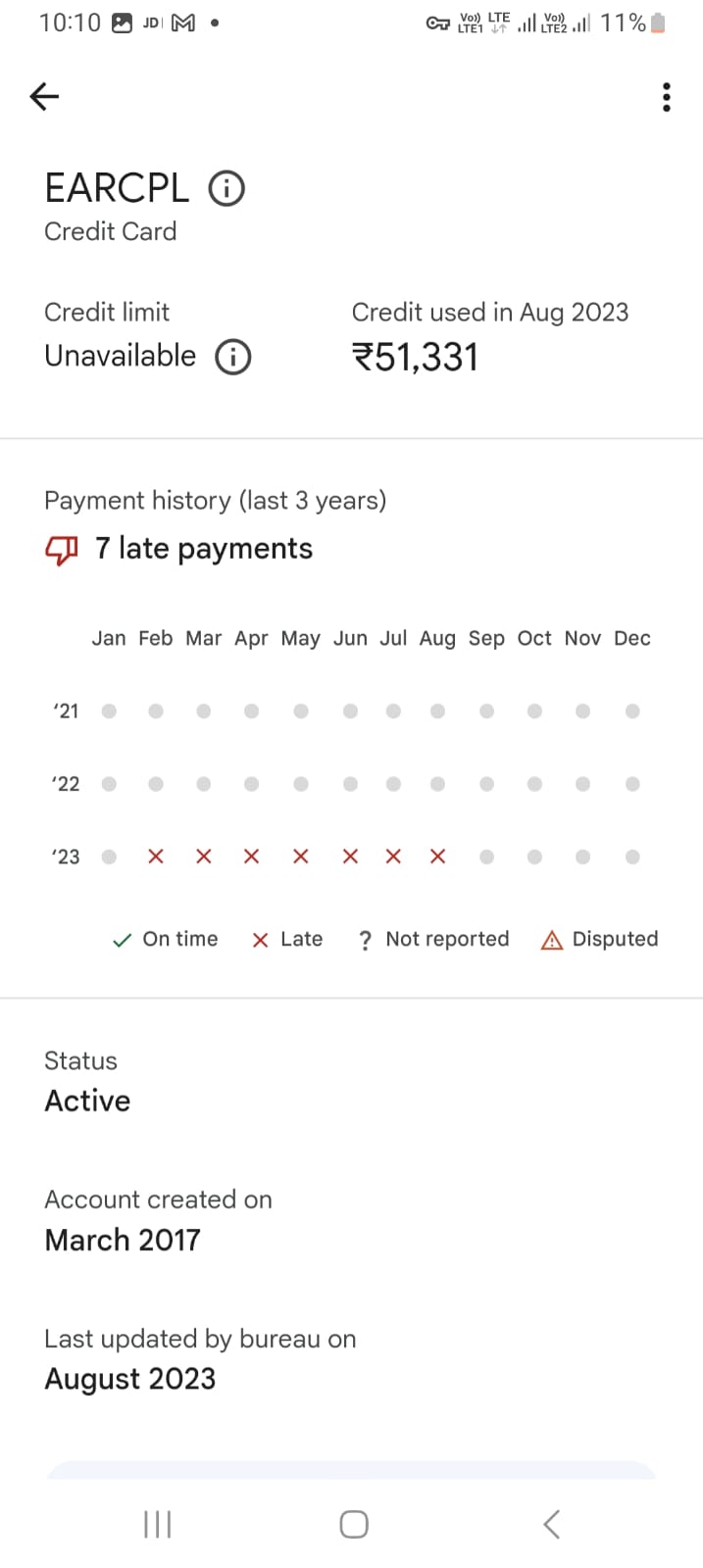This screenshot has width=703, height=1568.
Task: Tap the On time checkmark legend
Action: click(123, 941)
